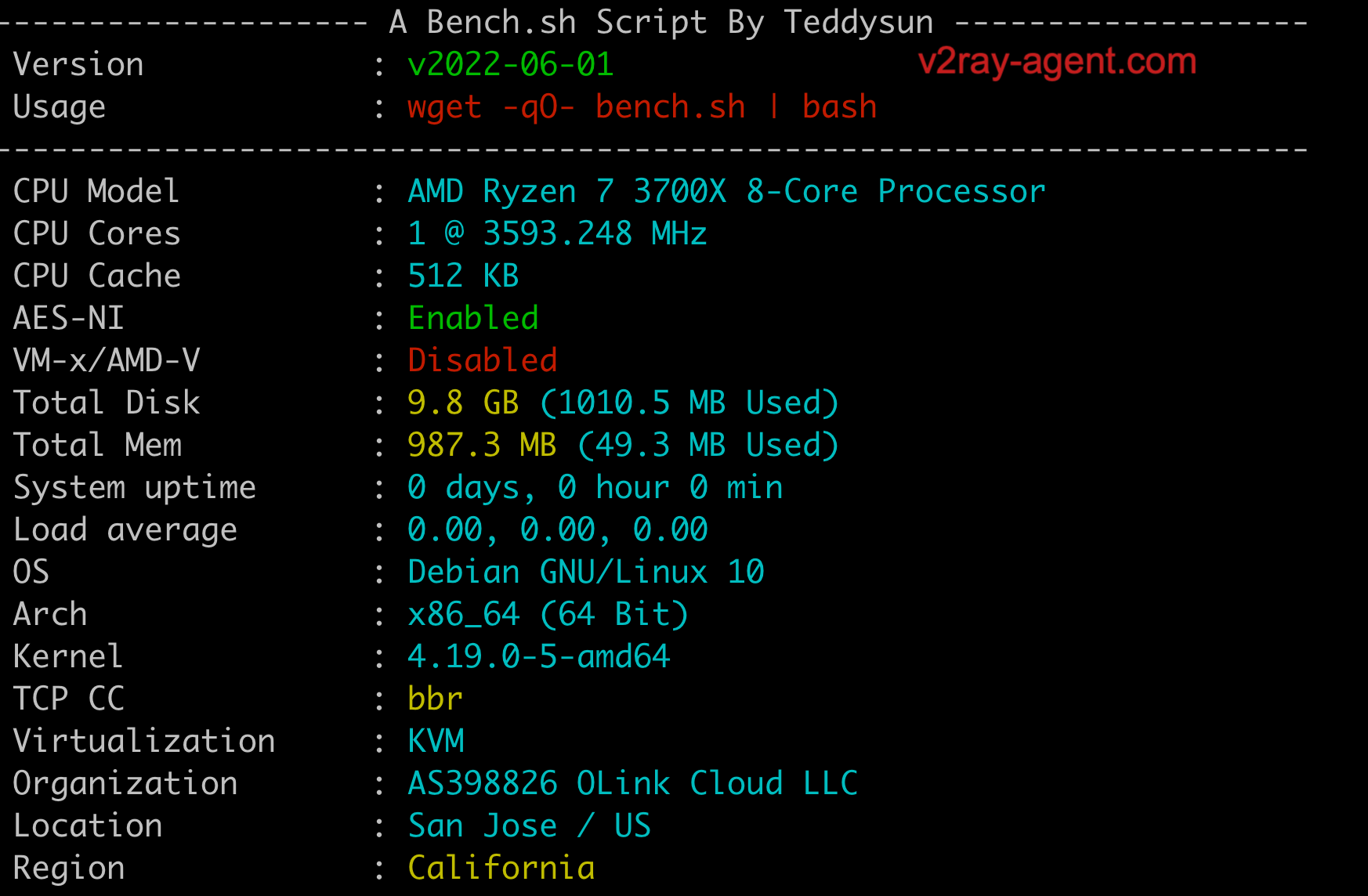The width and height of the screenshot is (1368, 896).
Task: Click the load average '0.00, 0.00, 0.00'
Action: 558,529
